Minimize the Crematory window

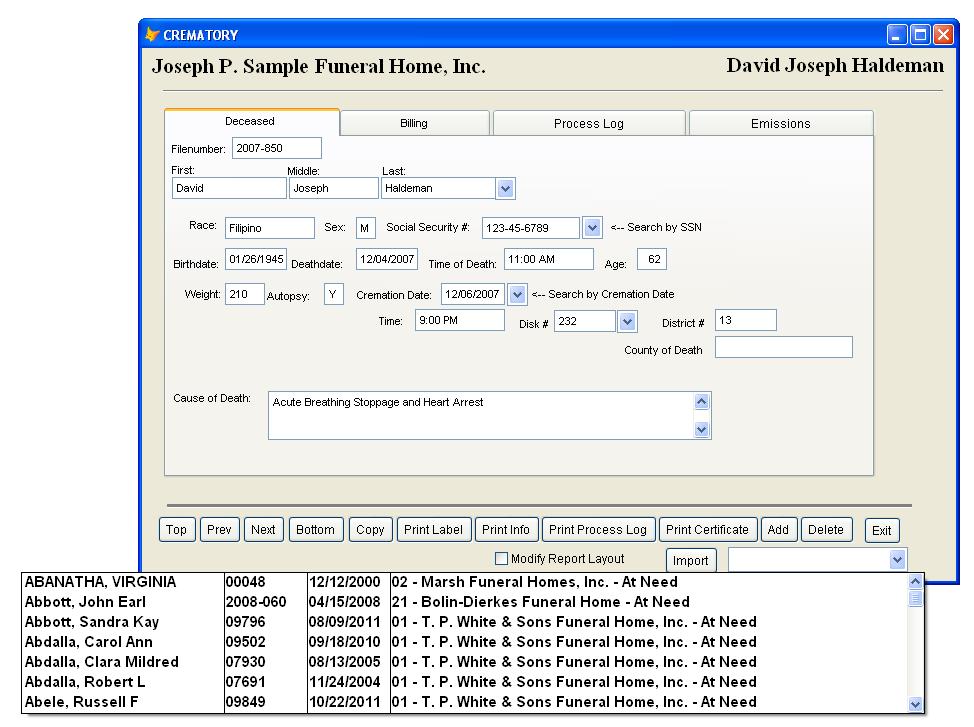[x=897, y=35]
